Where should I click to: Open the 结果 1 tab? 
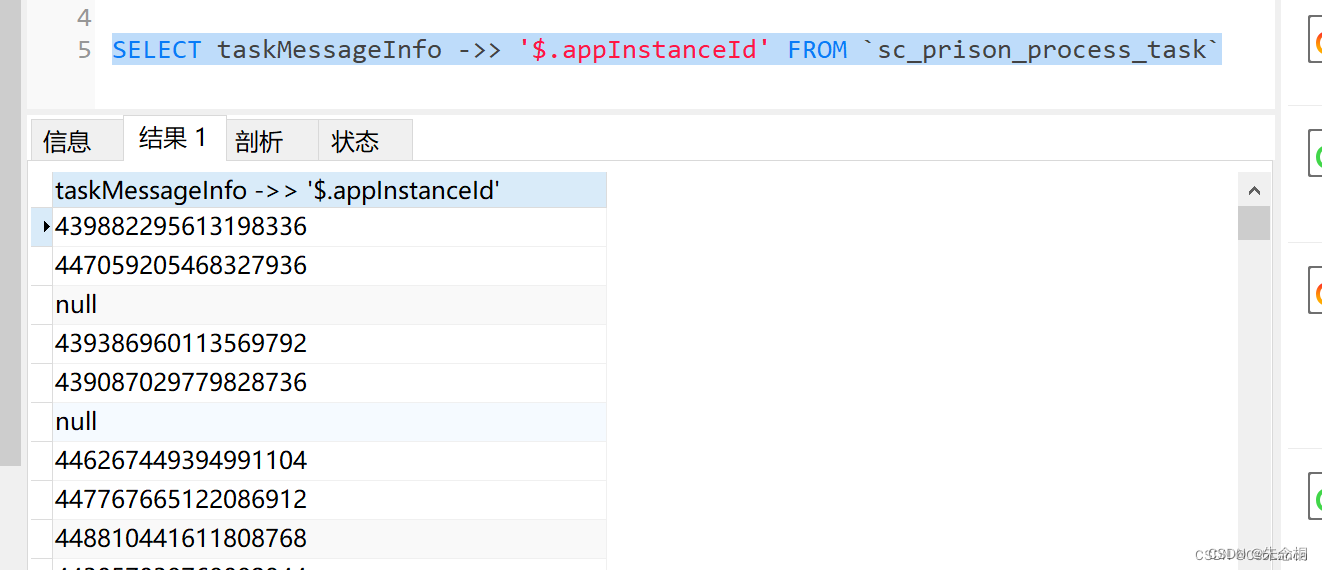173,138
